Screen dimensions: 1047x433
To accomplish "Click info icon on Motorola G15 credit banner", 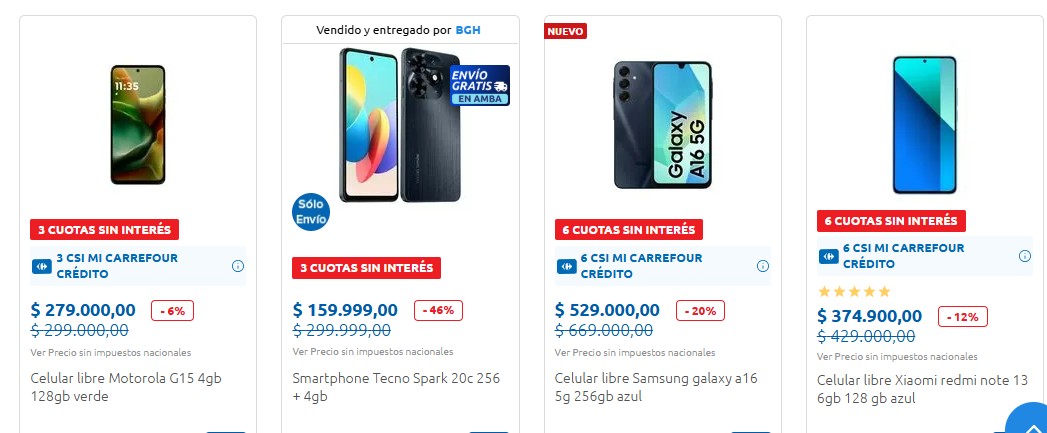I will click(x=238, y=266).
